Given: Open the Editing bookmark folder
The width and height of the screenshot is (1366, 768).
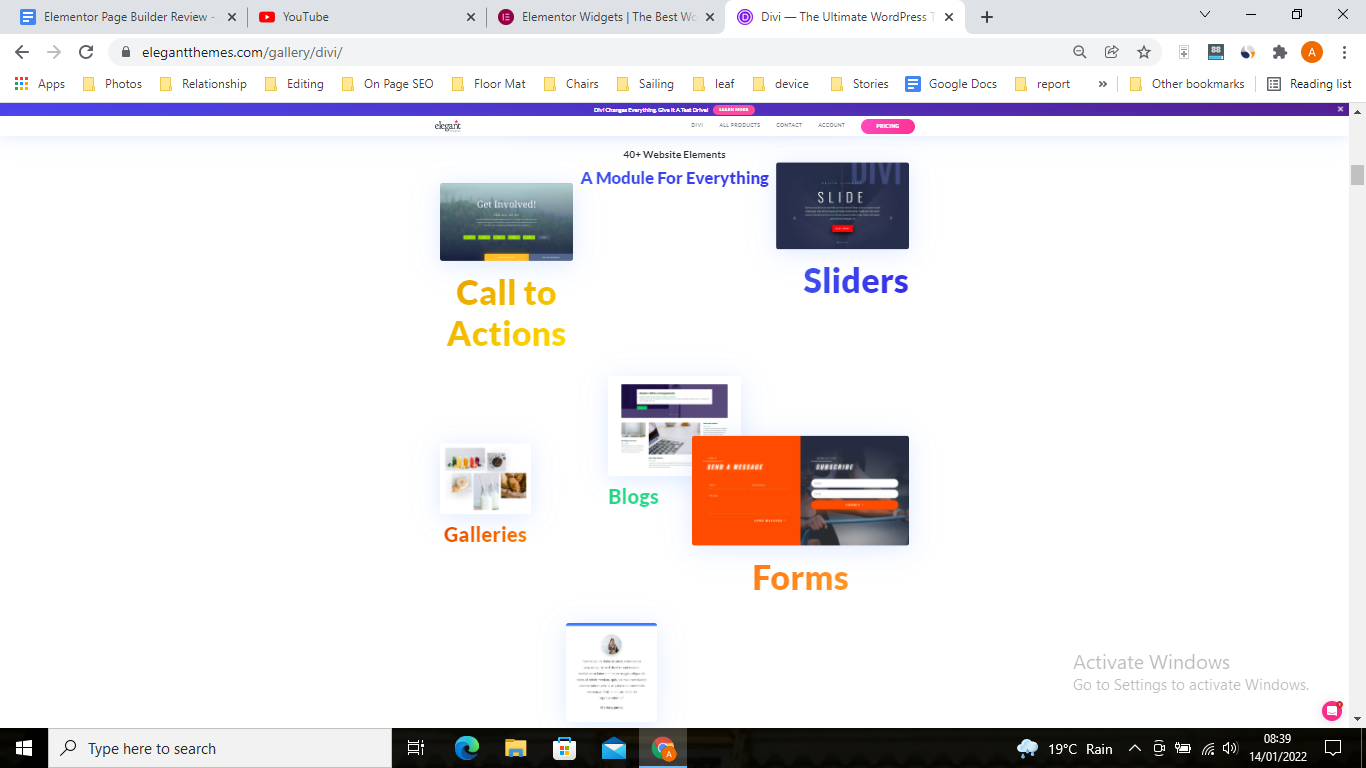Looking at the screenshot, I should click(294, 84).
